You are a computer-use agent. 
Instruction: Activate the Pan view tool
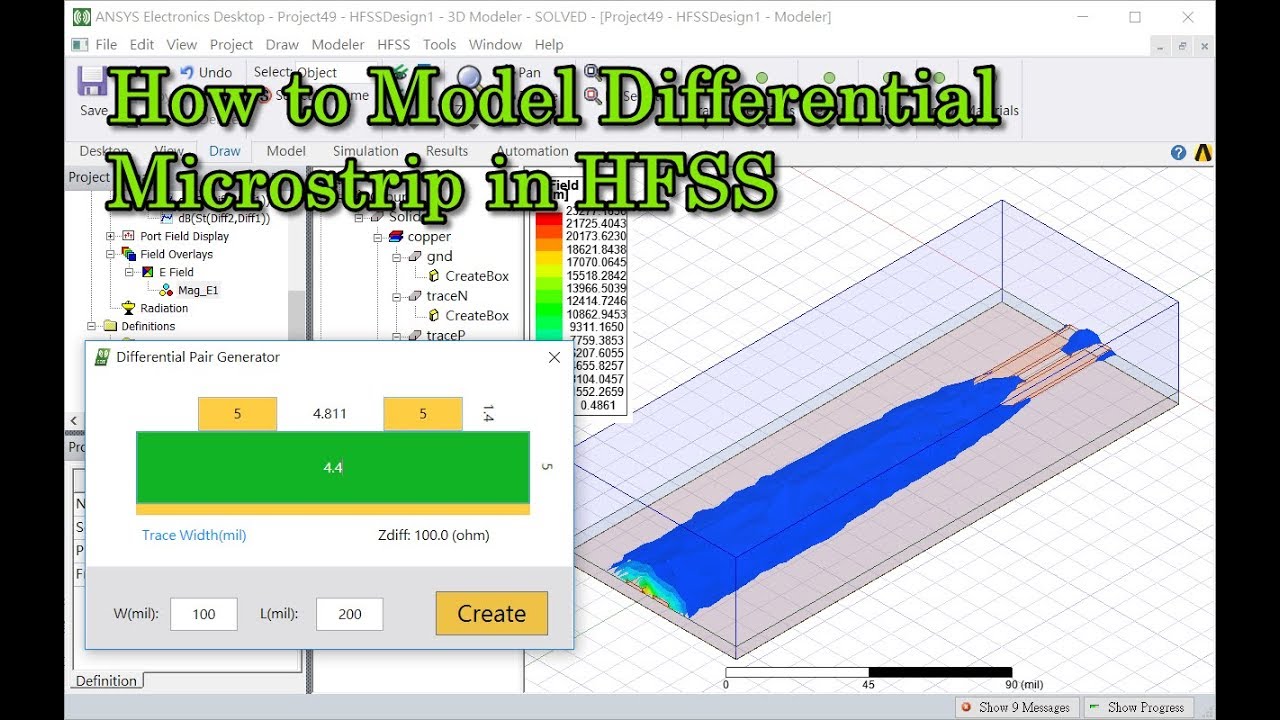pos(529,72)
